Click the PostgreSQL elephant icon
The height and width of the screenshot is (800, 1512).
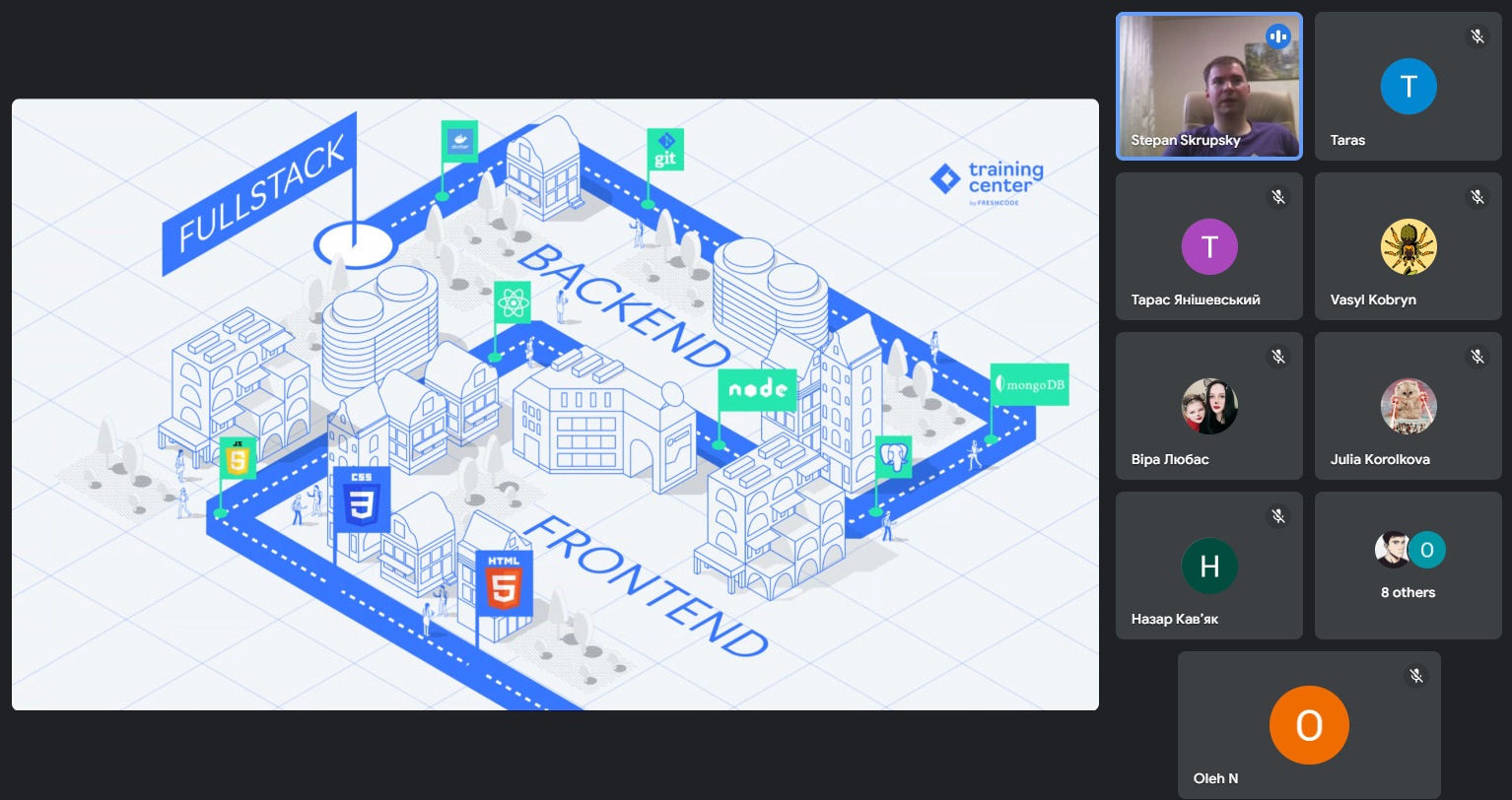(x=893, y=458)
